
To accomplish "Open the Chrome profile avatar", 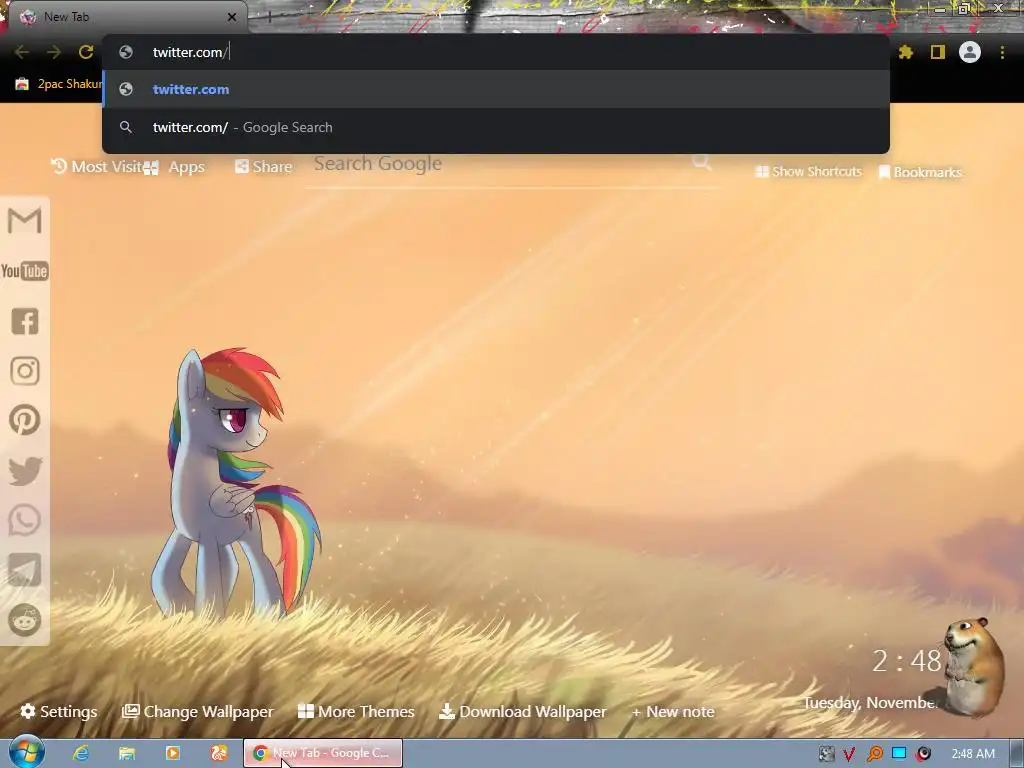I will 970,52.
